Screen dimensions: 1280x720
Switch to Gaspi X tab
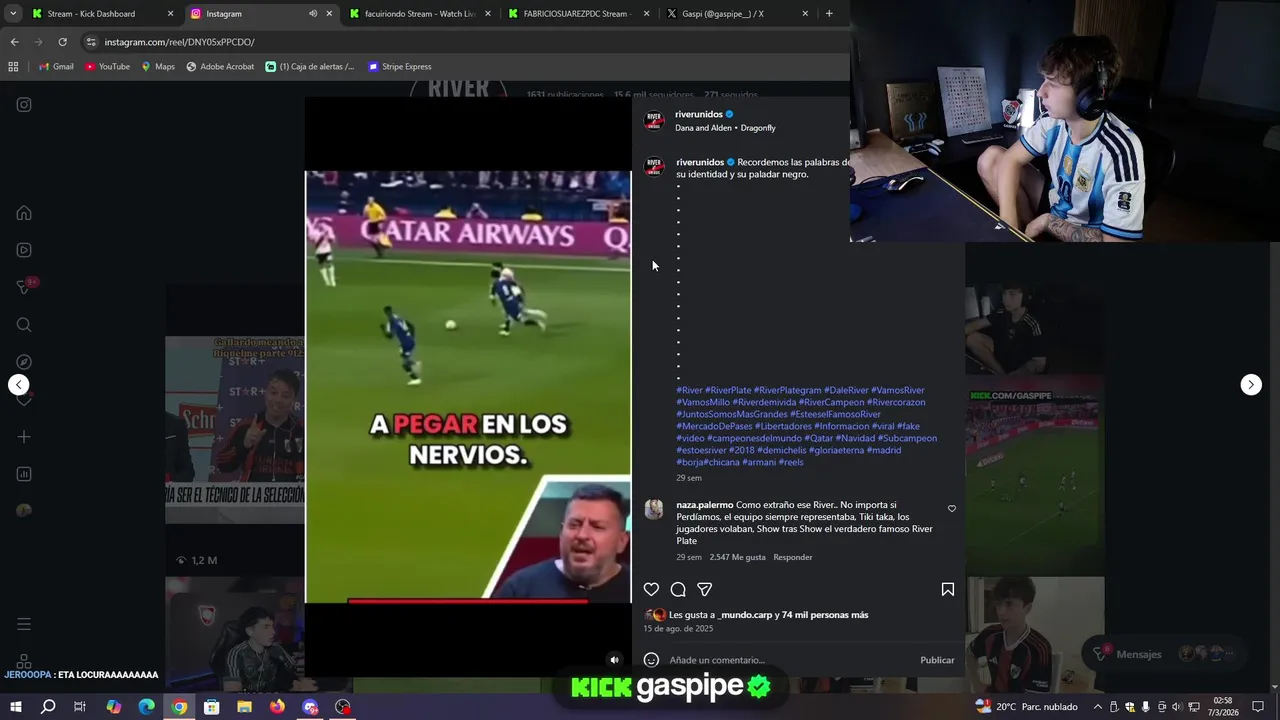point(736,14)
